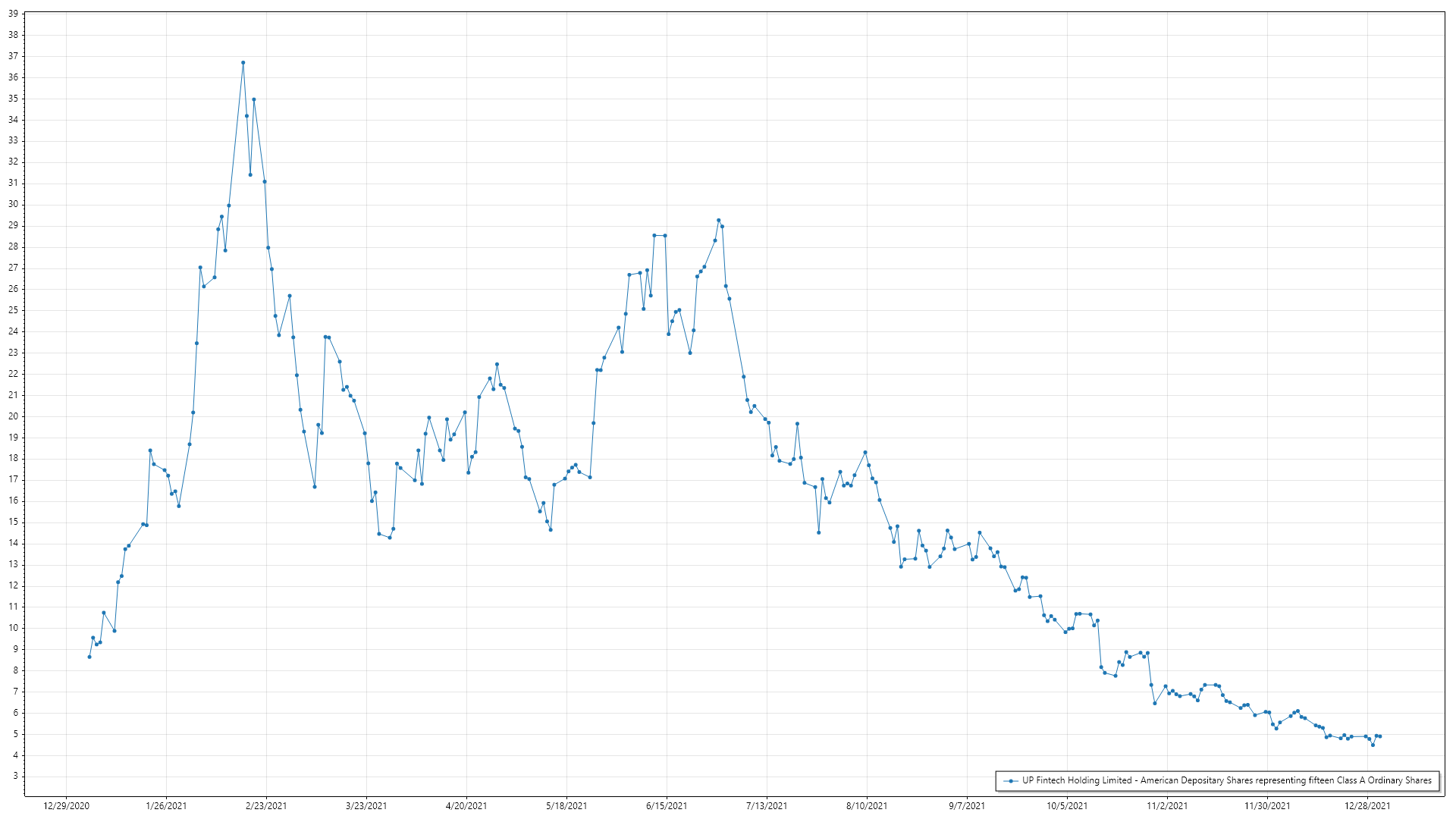The width and height of the screenshot is (1456, 819).
Task: Click the last data point of the series
Action: pos(1379,736)
